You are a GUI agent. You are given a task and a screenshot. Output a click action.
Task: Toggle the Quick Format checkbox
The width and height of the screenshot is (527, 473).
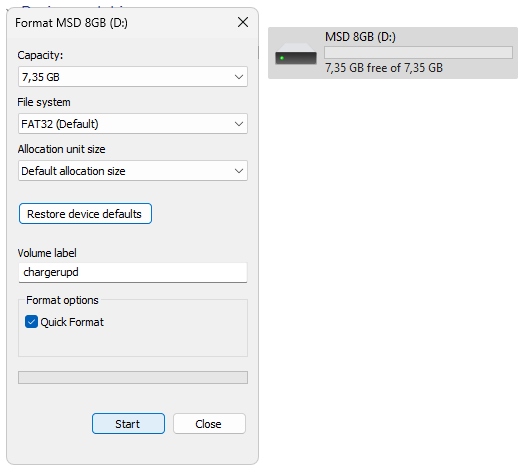pyautogui.click(x=31, y=322)
